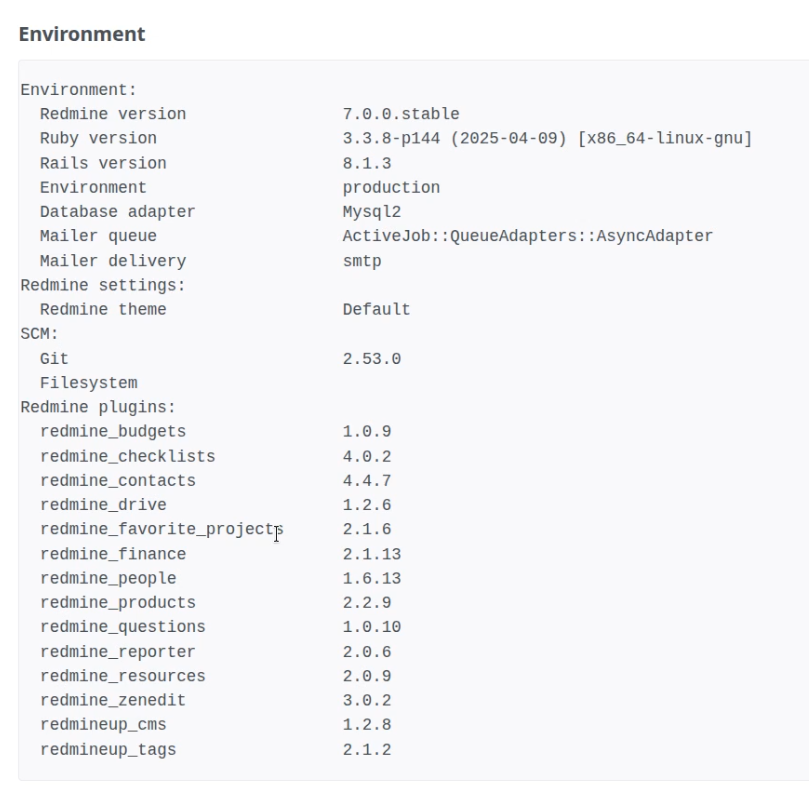Viewport: 809px width, 796px height.
Task: Click redmine_finance version 2.1.13
Action: [371, 554]
